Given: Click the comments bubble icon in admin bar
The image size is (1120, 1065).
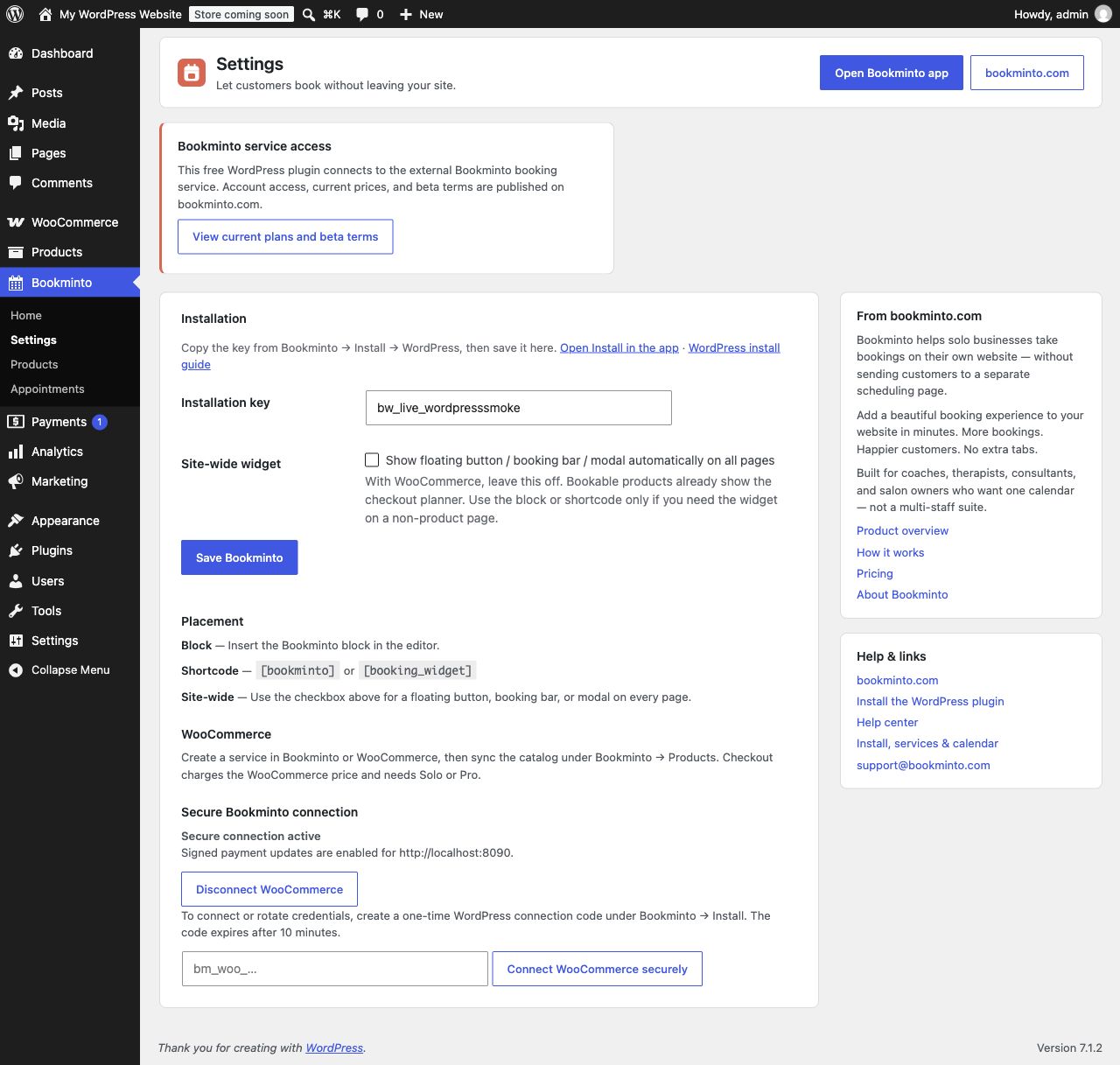Looking at the screenshot, I should click(x=362, y=14).
